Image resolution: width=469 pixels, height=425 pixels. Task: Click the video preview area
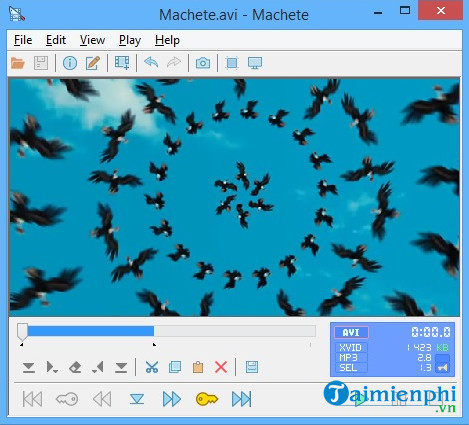[234, 197]
